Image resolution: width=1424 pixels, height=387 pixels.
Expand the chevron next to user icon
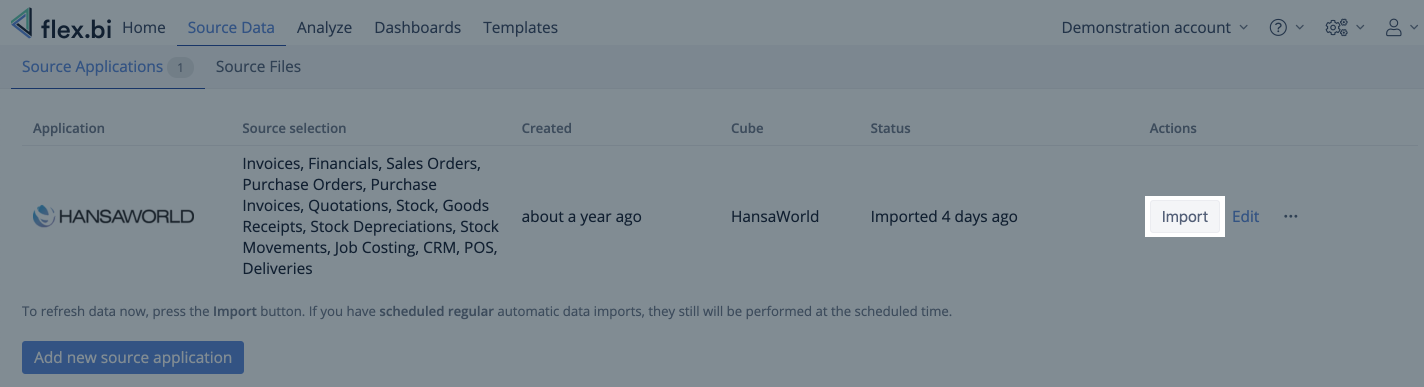point(1412,28)
